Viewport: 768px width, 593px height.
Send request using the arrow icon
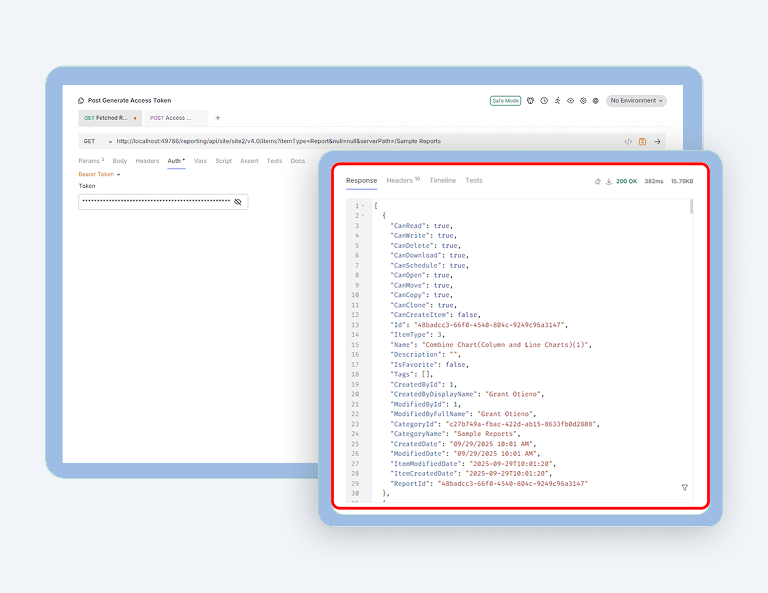coord(657,142)
